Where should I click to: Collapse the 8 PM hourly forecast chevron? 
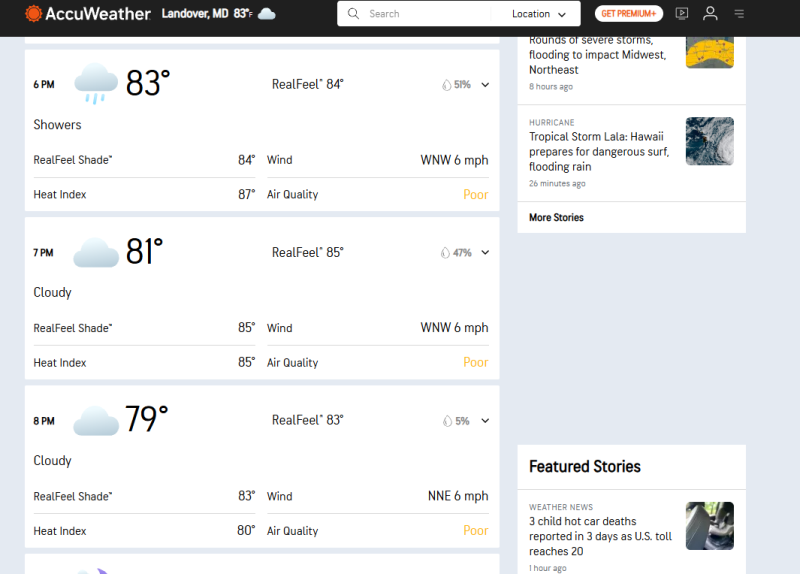point(485,421)
